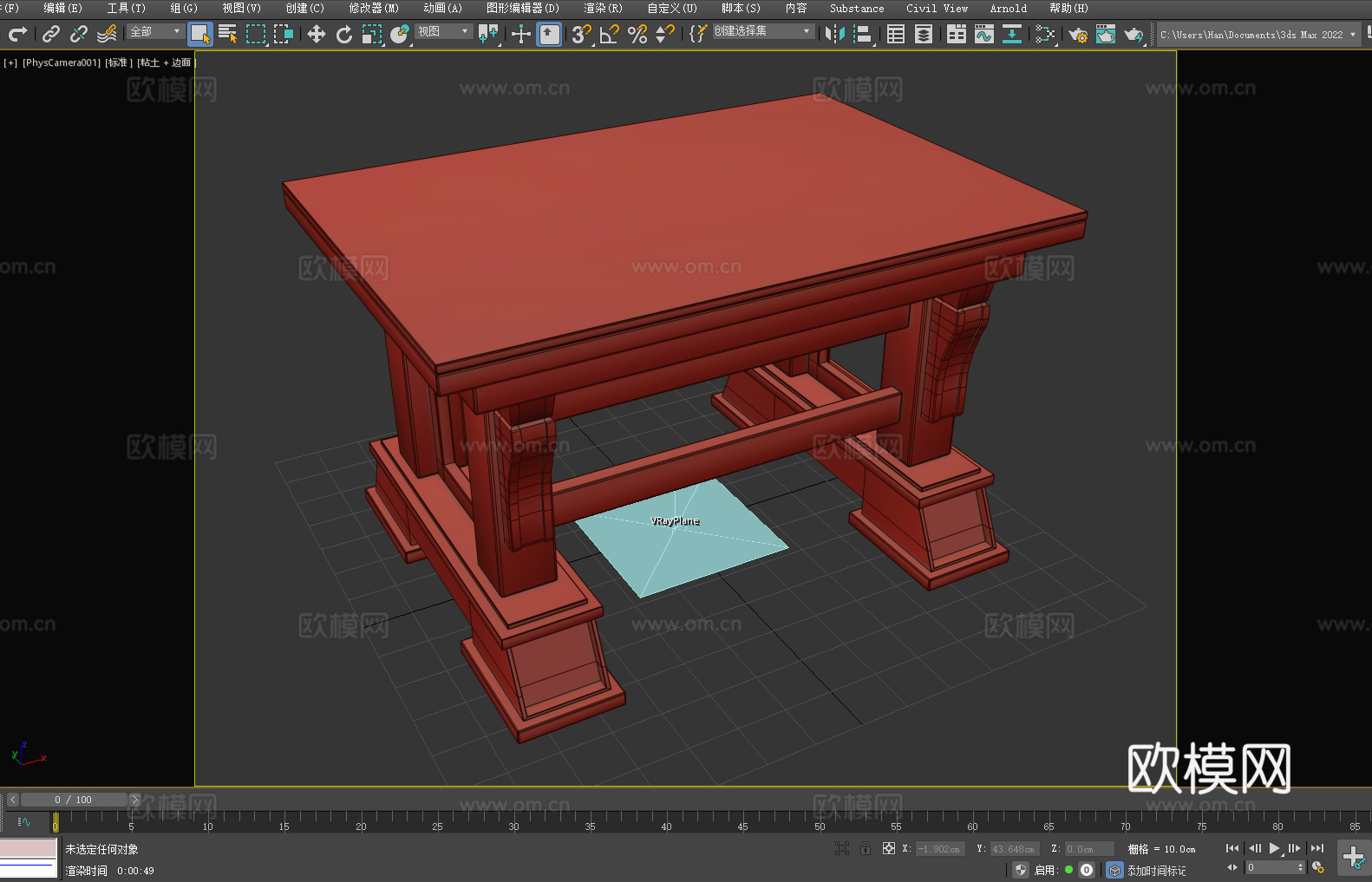Open the 渲染(R) menu
Screen dimensions: 1372x882
pyautogui.click(x=603, y=9)
